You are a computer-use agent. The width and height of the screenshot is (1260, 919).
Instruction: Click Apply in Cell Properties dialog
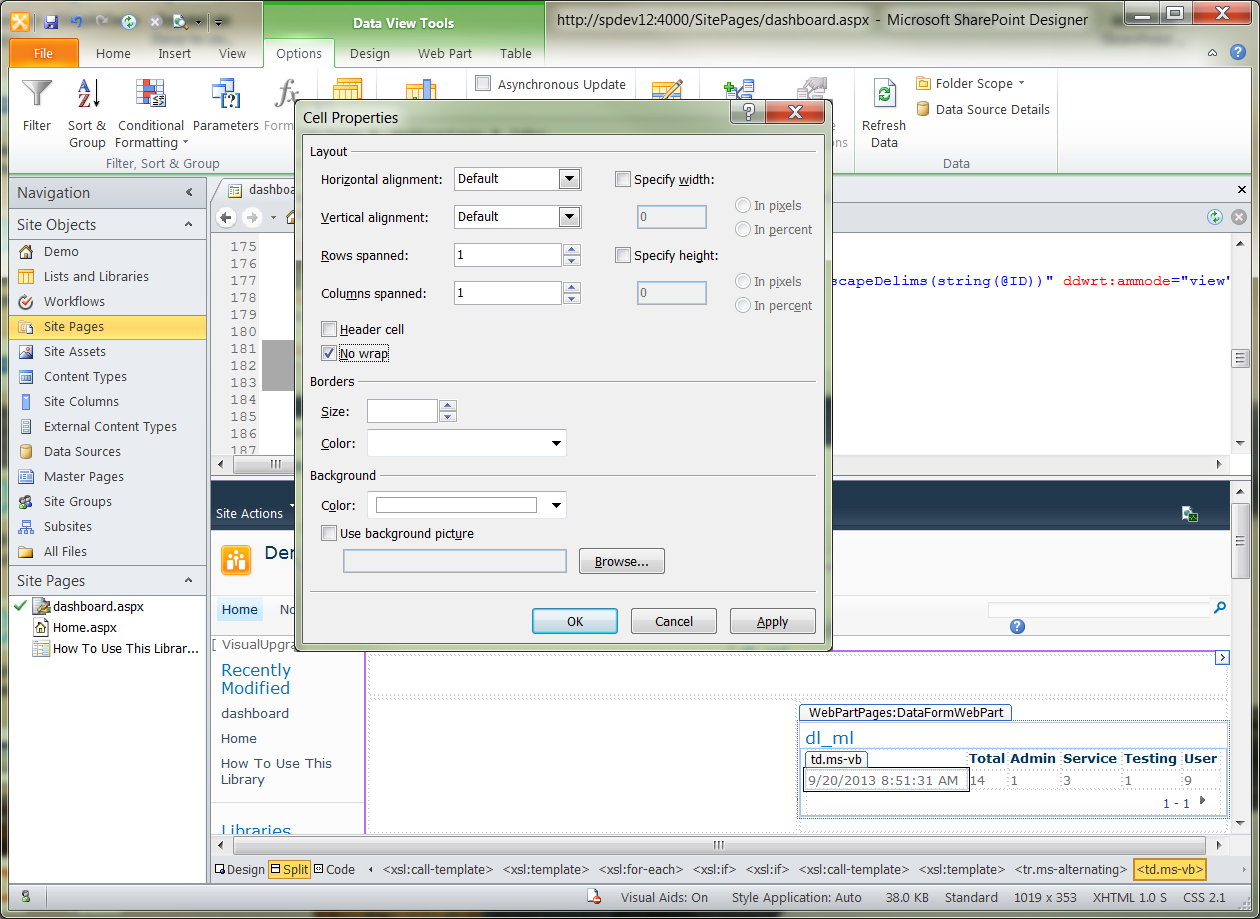click(773, 621)
